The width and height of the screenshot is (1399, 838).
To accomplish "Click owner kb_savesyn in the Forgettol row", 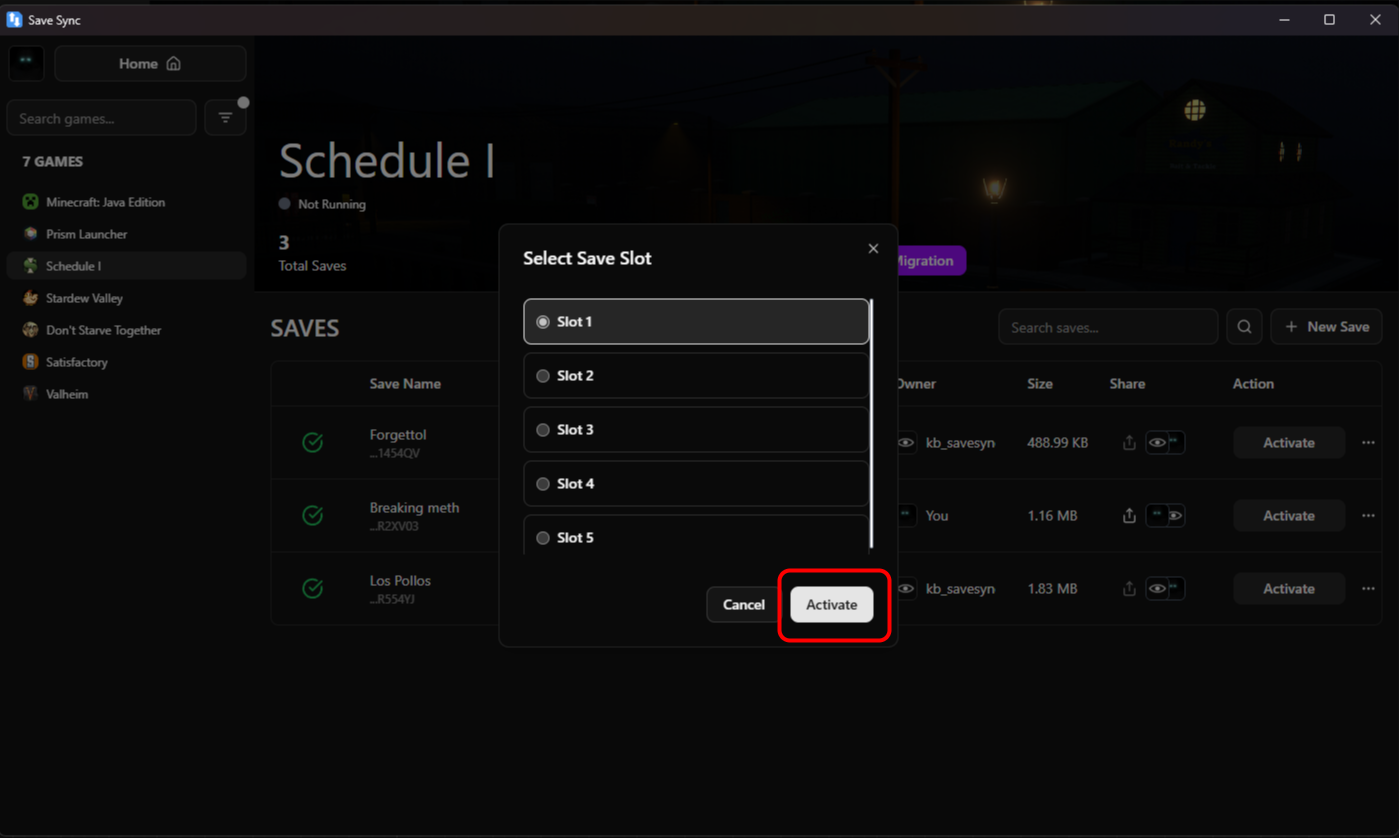I will click(x=960, y=442).
